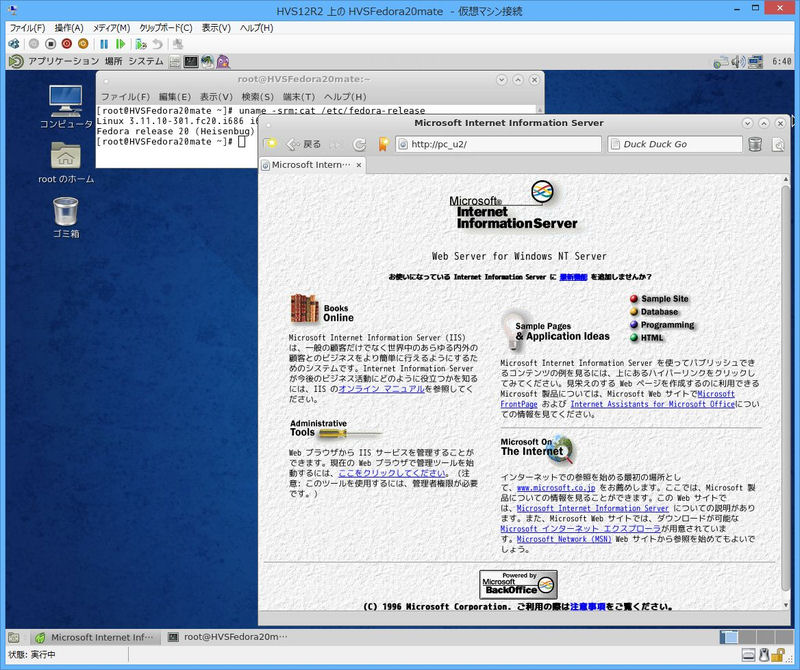Follow the Microsoft Network (MSN) link
The height and width of the screenshot is (670, 800).
pyautogui.click(x=564, y=539)
